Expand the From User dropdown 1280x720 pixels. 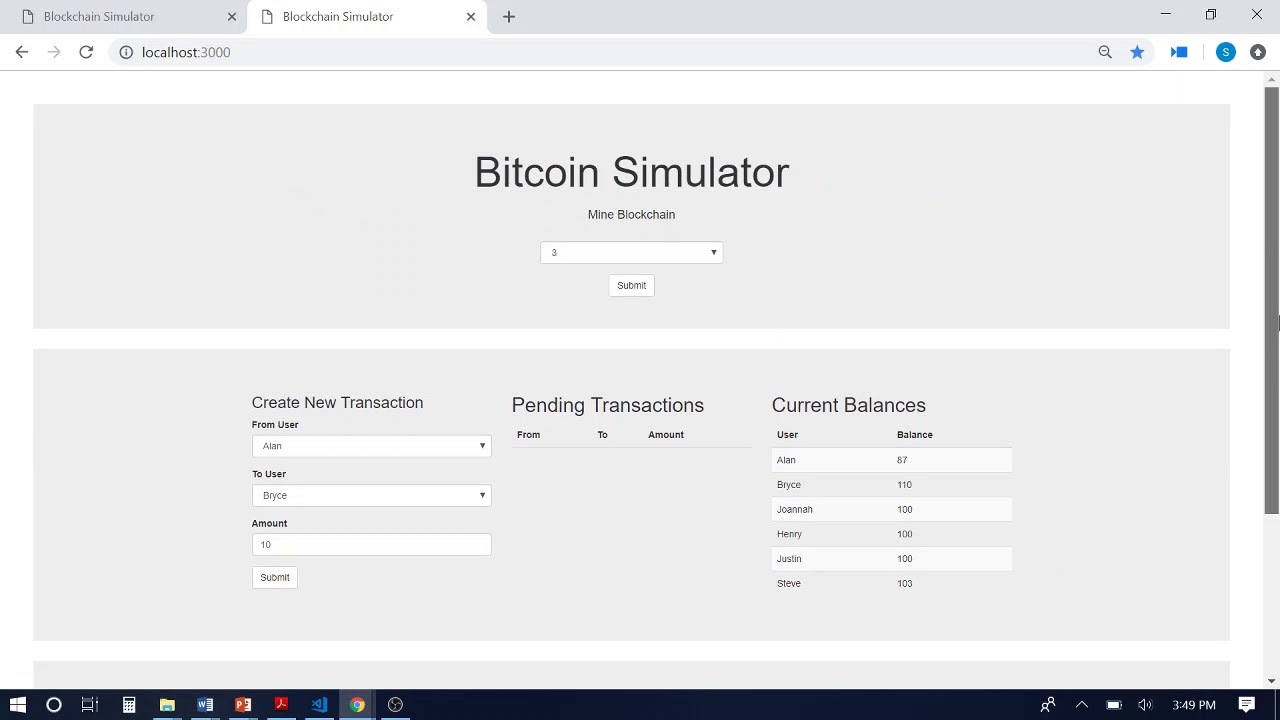371,446
